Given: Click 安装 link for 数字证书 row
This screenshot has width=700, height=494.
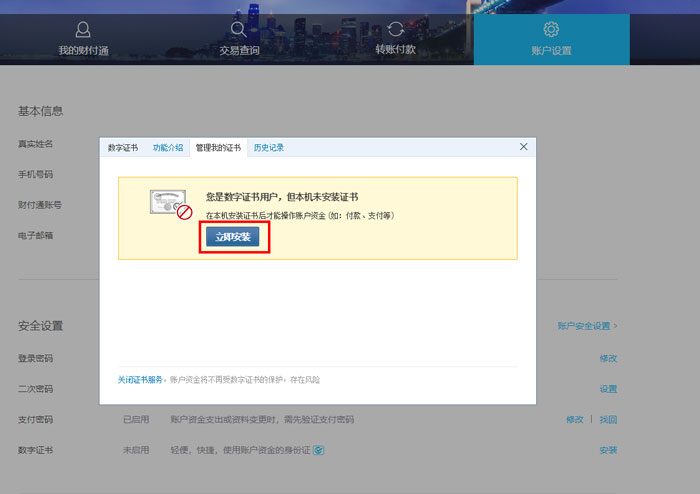Looking at the screenshot, I should (x=608, y=450).
